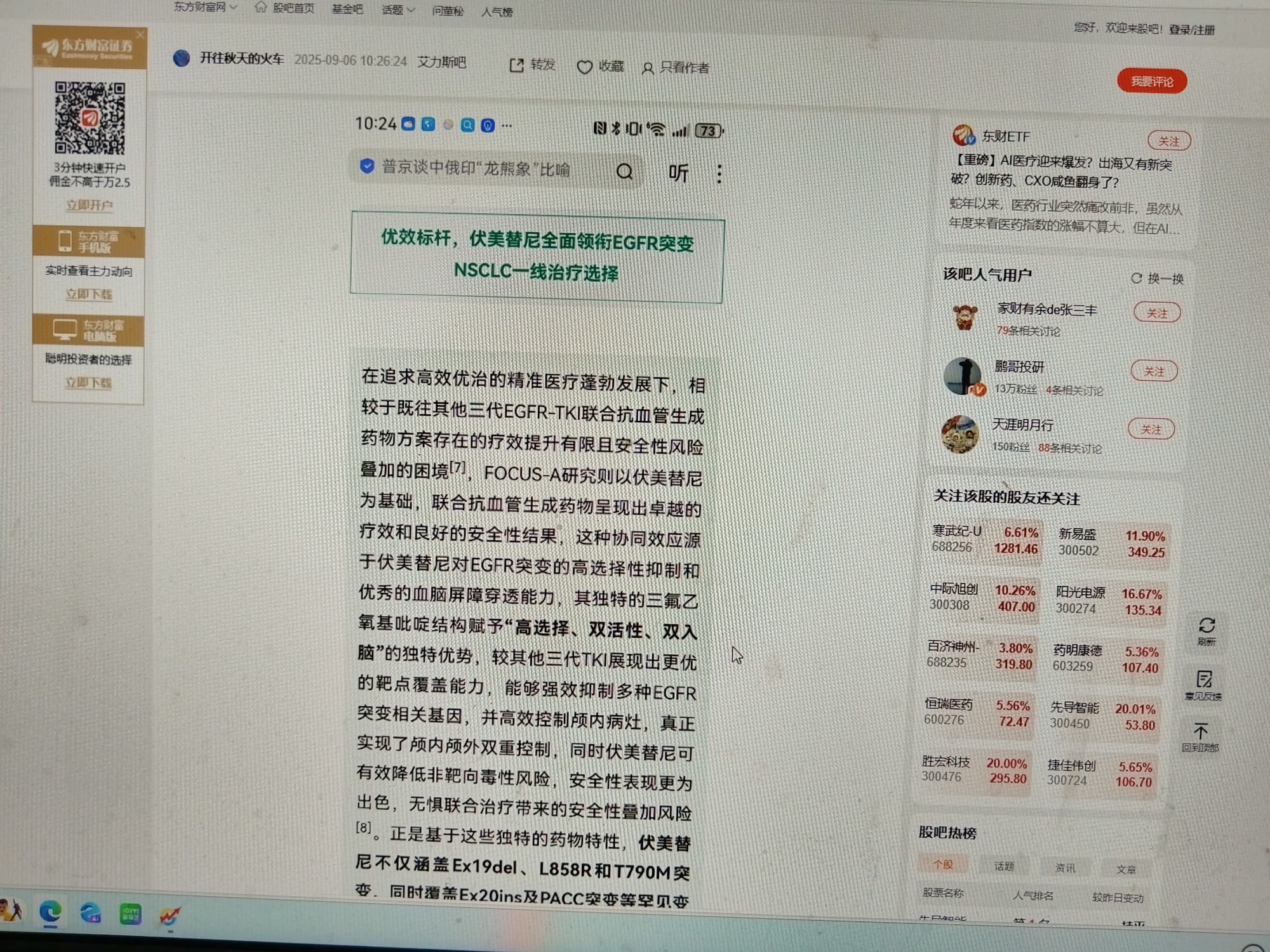1270x952 pixels.
Task: Click avatar of 家财有余de张三丰
Action: 965,317
